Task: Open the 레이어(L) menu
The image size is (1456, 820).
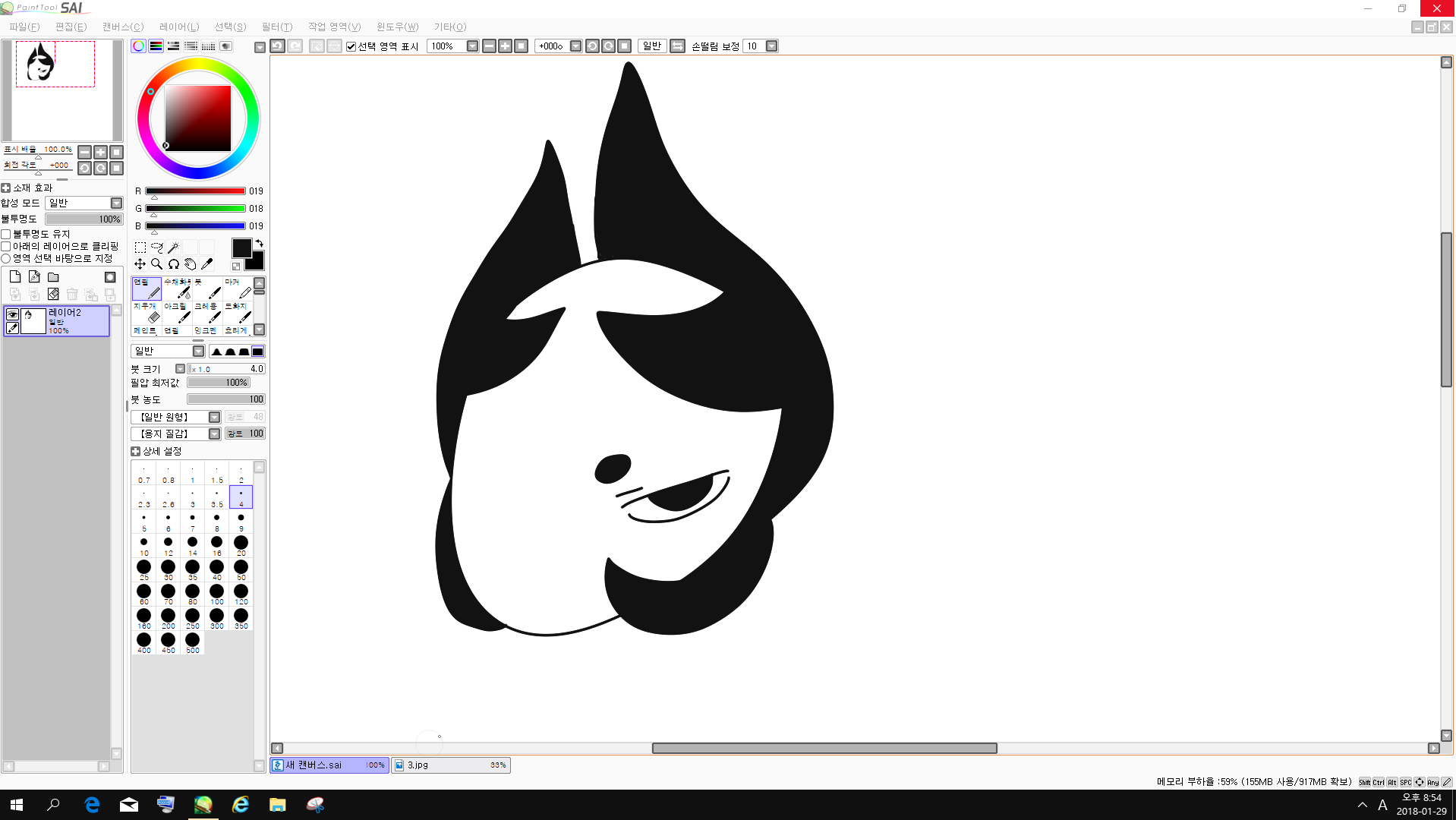Action: point(179,27)
